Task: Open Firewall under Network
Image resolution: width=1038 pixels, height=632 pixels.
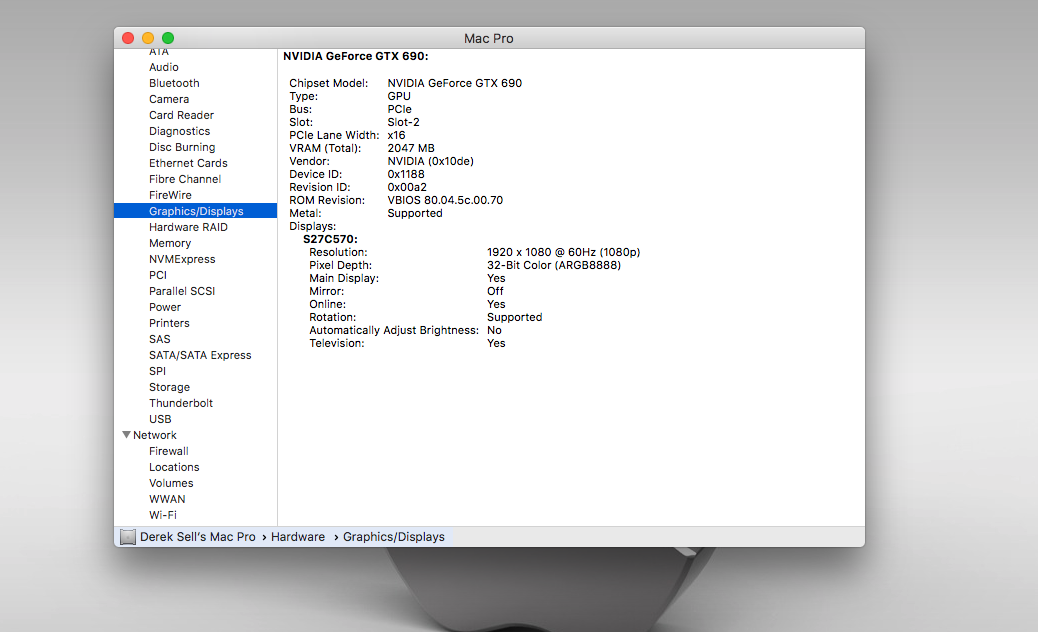Action: click(x=169, y=451)
